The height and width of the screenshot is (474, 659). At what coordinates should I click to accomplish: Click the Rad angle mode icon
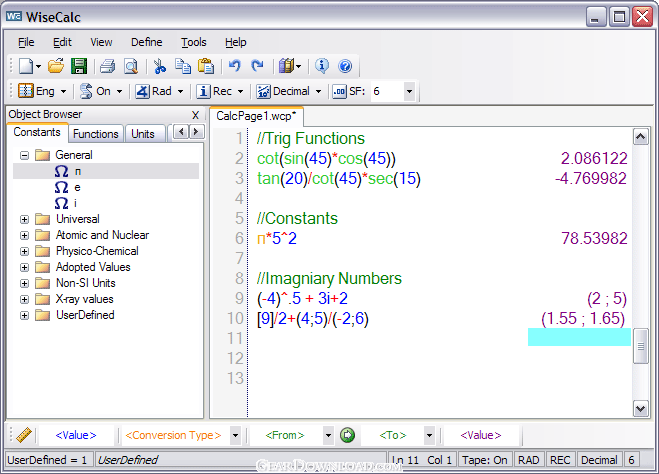pyautogui.click(x=142, y=91)
